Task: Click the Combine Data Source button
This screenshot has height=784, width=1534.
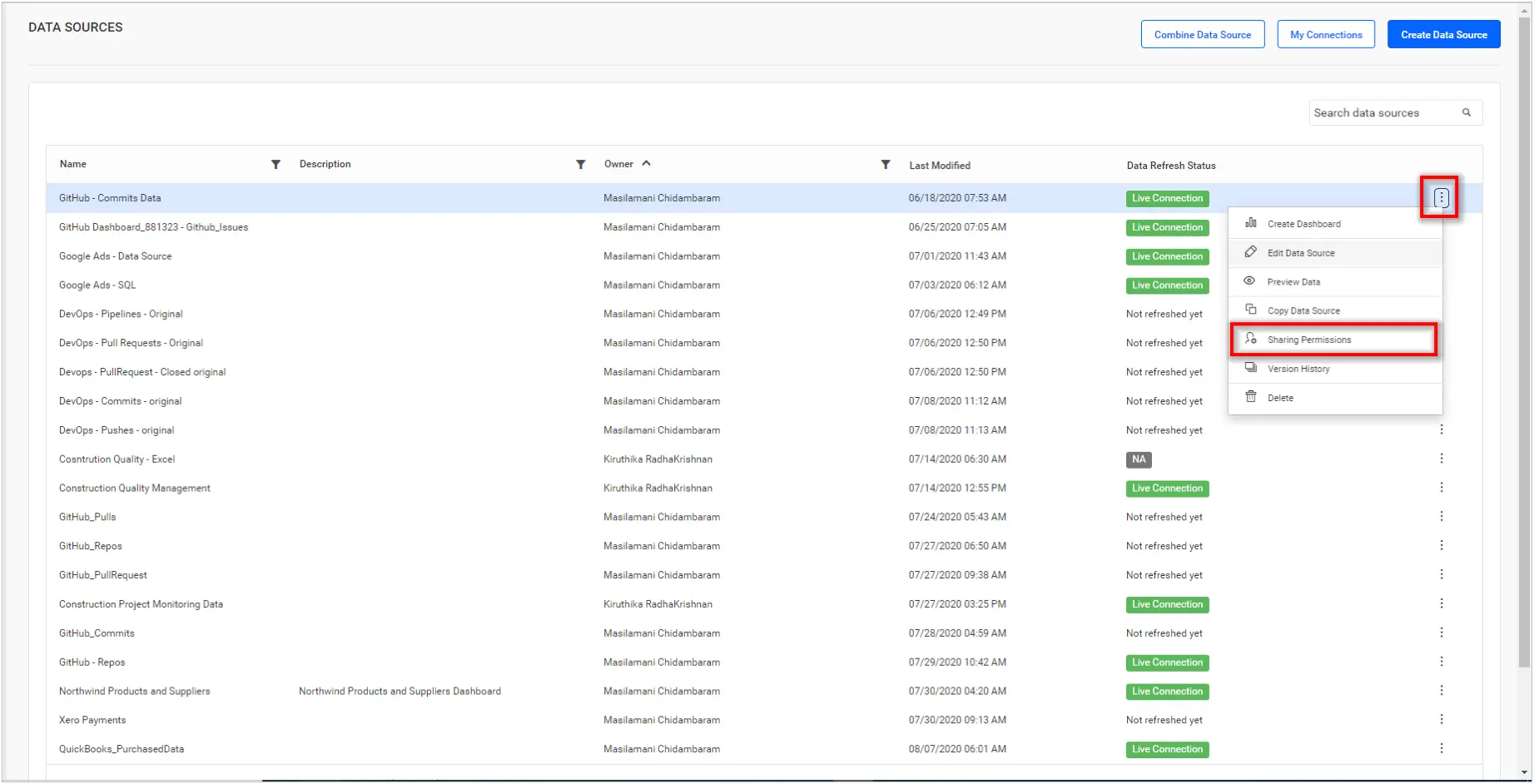Action: point(1203,35)
